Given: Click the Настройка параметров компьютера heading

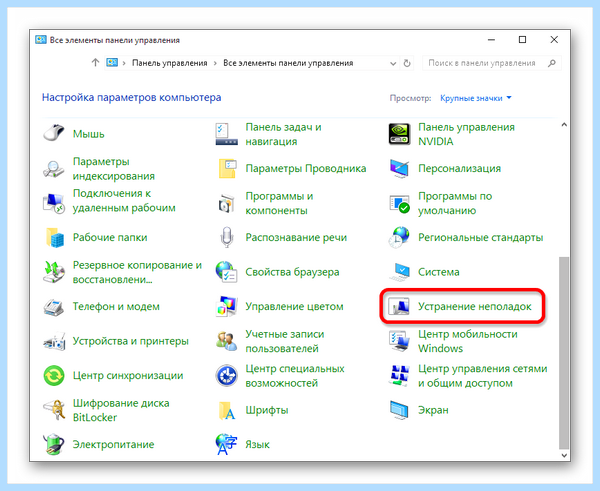Looking at the screenshot, I should (131, 98).
